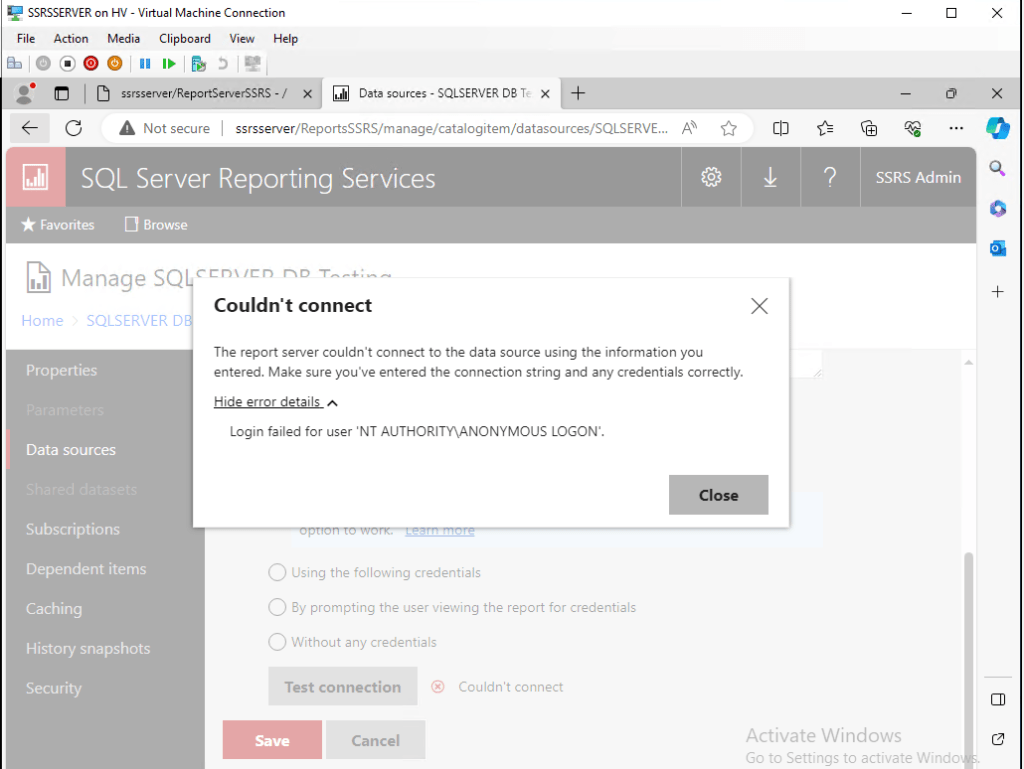Collapse the Hide error details section
Image resolution: width=1024 pixels, height=769 pixels.
pos(276,401)
